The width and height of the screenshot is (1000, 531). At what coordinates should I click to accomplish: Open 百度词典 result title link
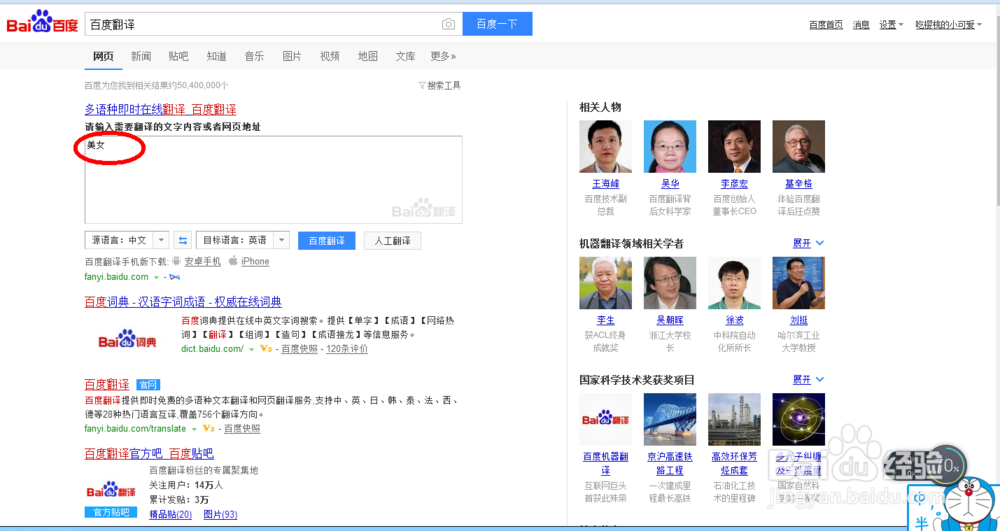183,302
